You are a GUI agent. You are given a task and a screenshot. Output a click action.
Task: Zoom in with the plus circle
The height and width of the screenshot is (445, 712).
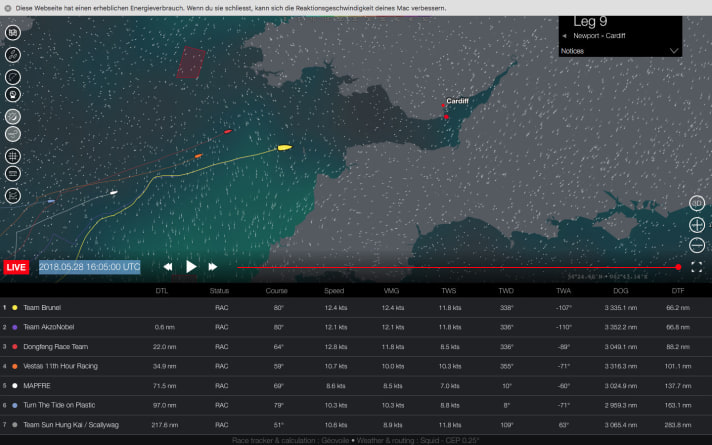(x=697, y=225)
